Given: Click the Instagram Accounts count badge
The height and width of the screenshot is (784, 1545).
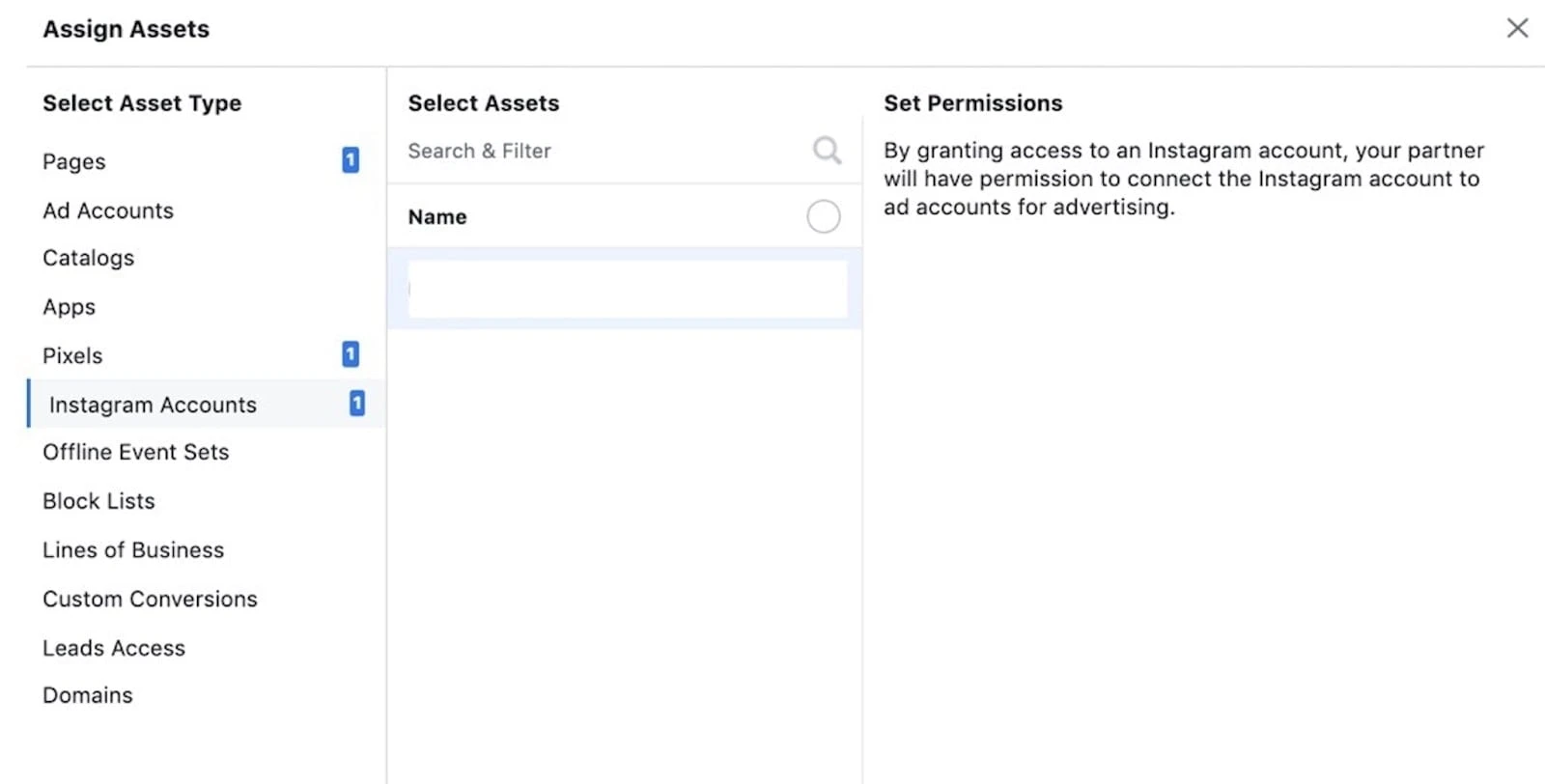Looking at the screenshot, I should pyautogui.click(x=357, y=404).
